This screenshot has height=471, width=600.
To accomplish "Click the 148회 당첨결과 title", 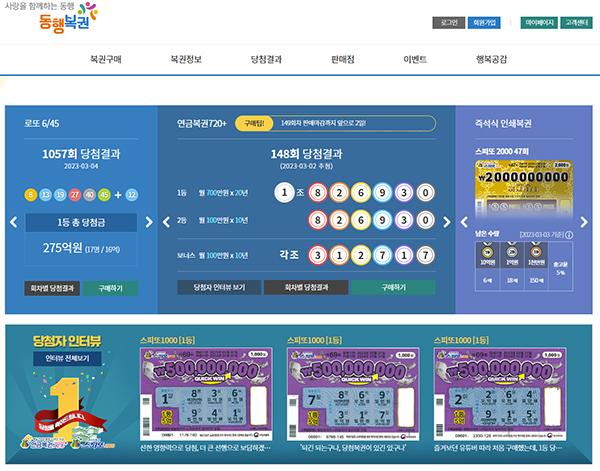I will (307, 154).
